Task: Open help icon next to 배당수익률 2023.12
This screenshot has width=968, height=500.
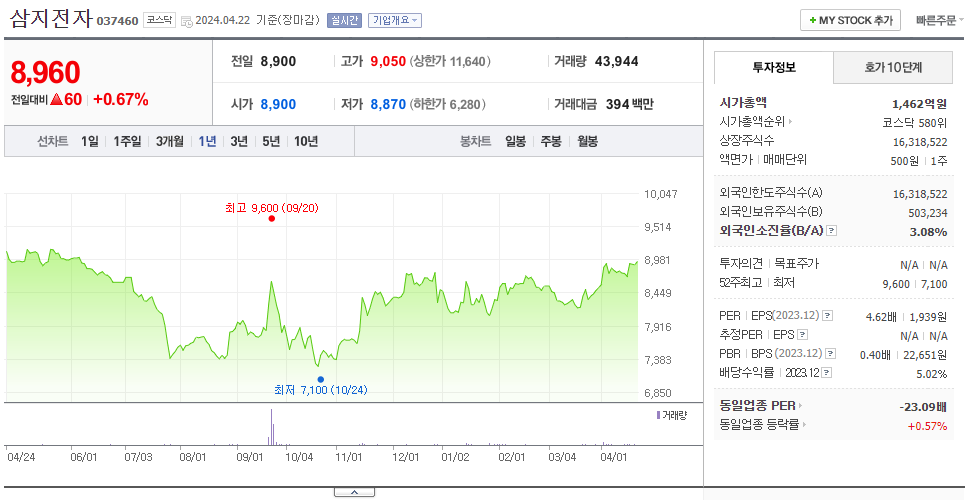Action: point(827,373)
